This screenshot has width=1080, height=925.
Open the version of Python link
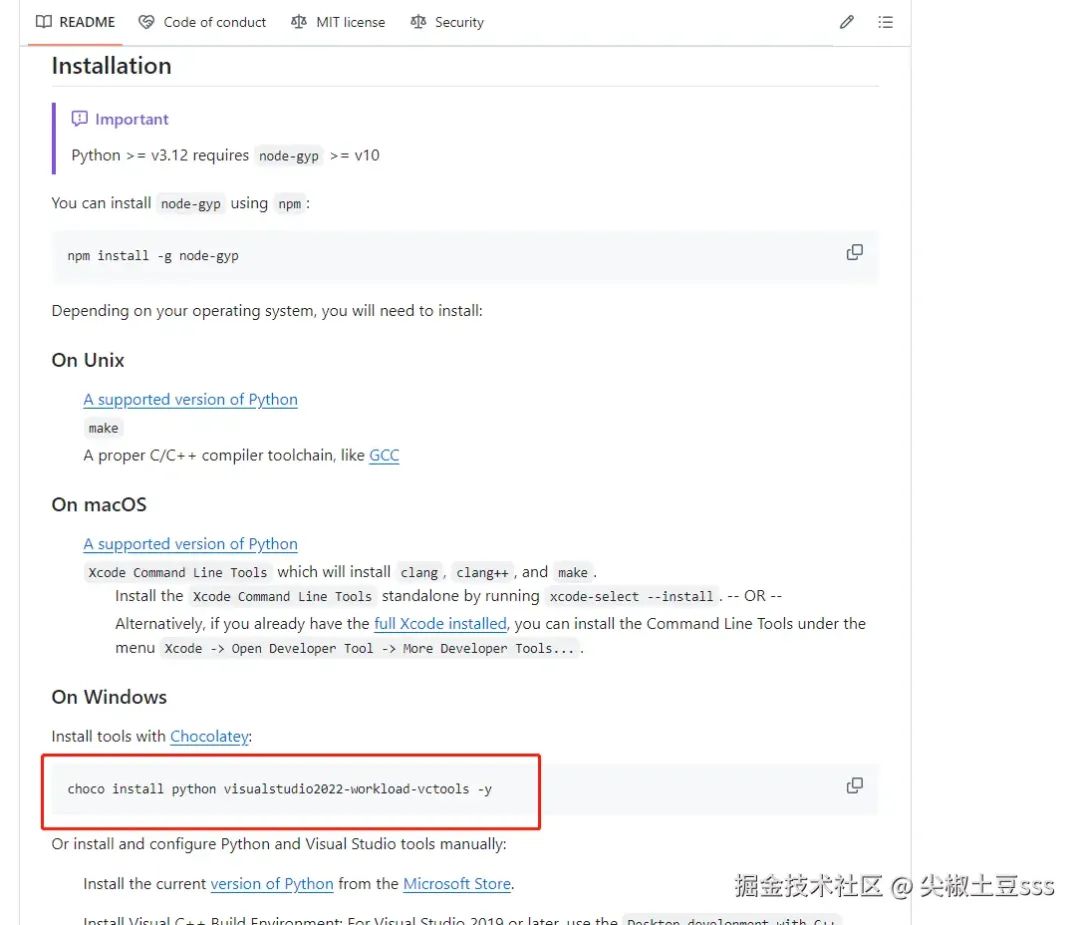tap(272, 884)
